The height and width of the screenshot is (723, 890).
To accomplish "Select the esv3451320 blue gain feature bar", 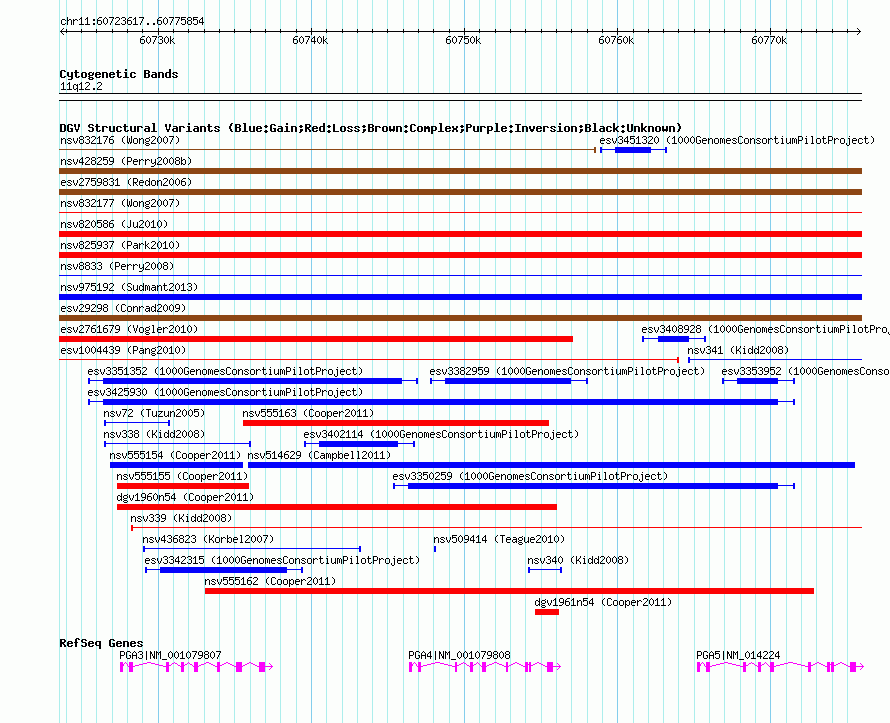I will point(633,150).
